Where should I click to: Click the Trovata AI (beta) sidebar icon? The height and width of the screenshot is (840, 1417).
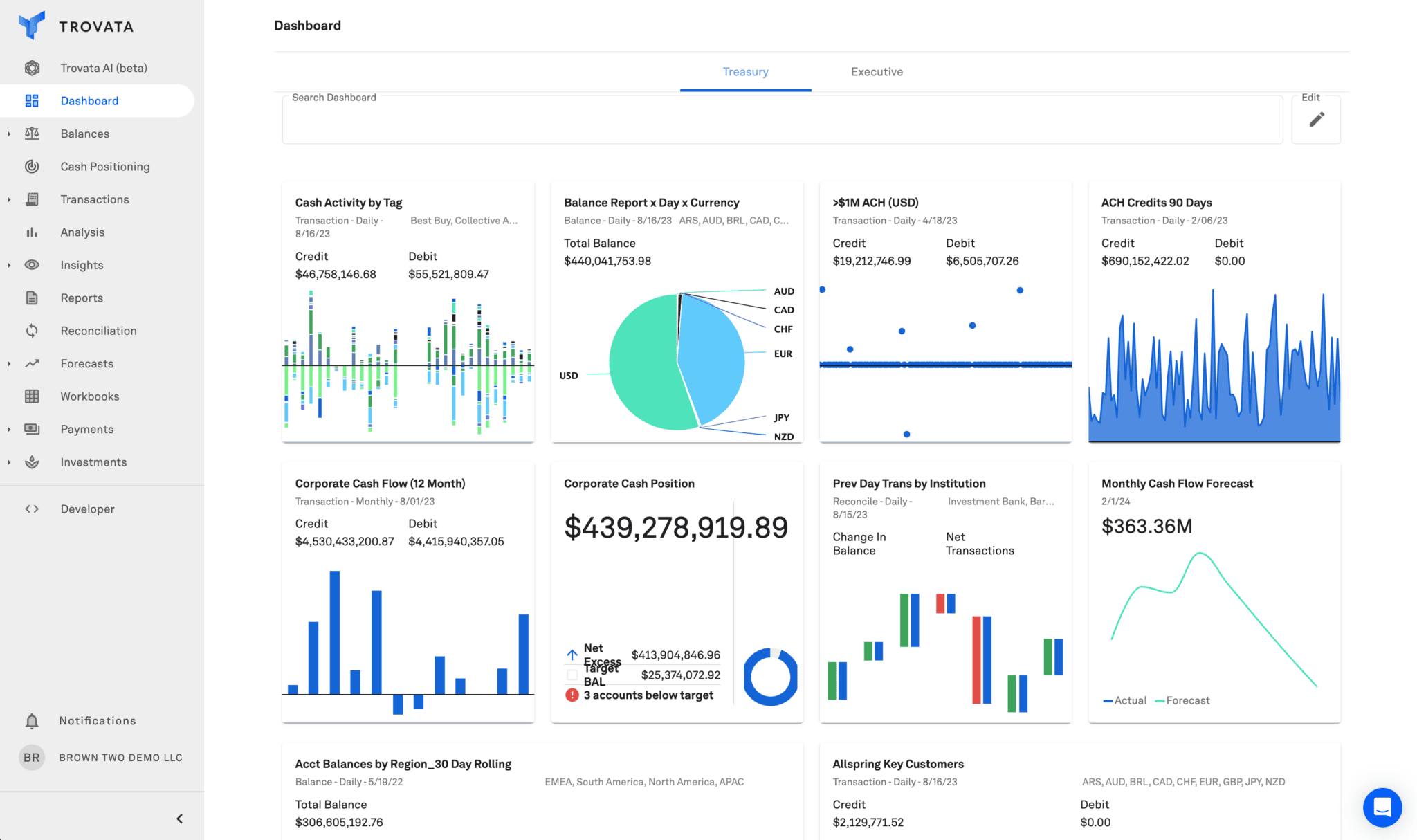tap(32, 68)
